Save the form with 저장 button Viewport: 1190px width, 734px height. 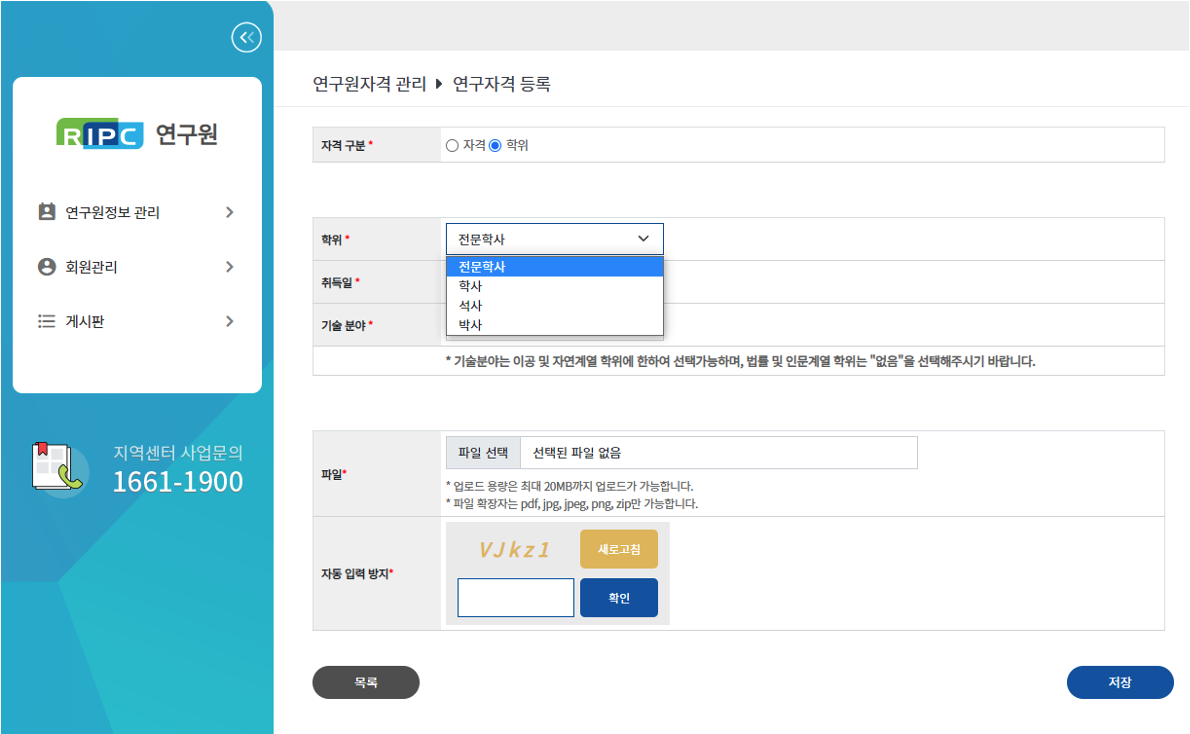coord(1119,682)
